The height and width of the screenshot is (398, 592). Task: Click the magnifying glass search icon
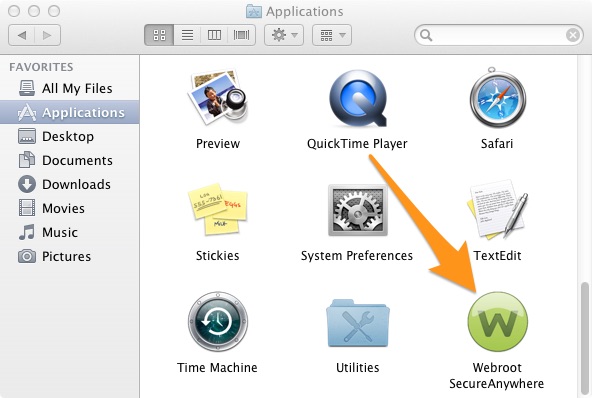click(426, 35)
